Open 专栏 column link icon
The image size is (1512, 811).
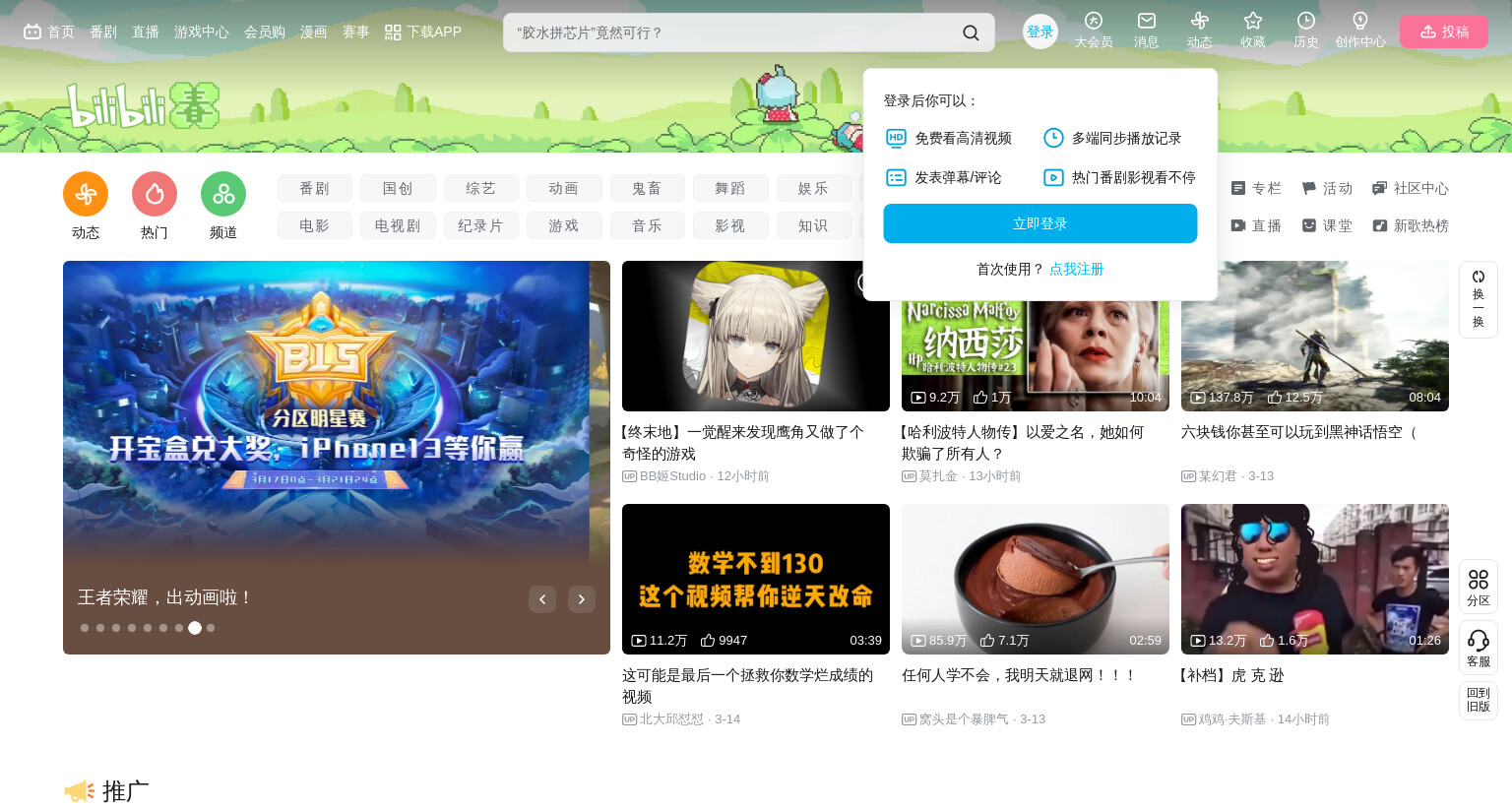pyautogui.click(x=1256, y=188)
